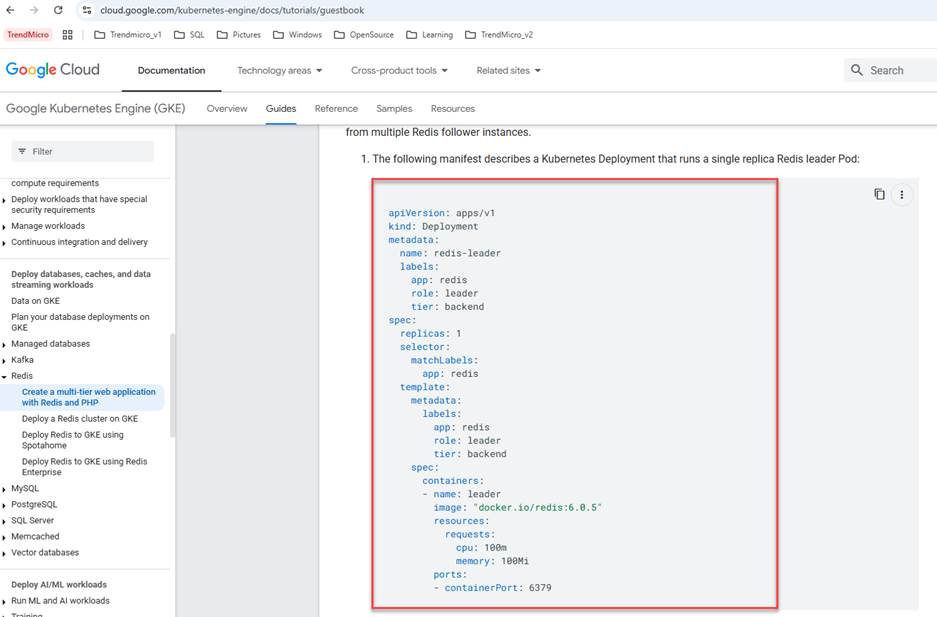Expand the Memcached section

pyautogui.click(x=35, y=537)
